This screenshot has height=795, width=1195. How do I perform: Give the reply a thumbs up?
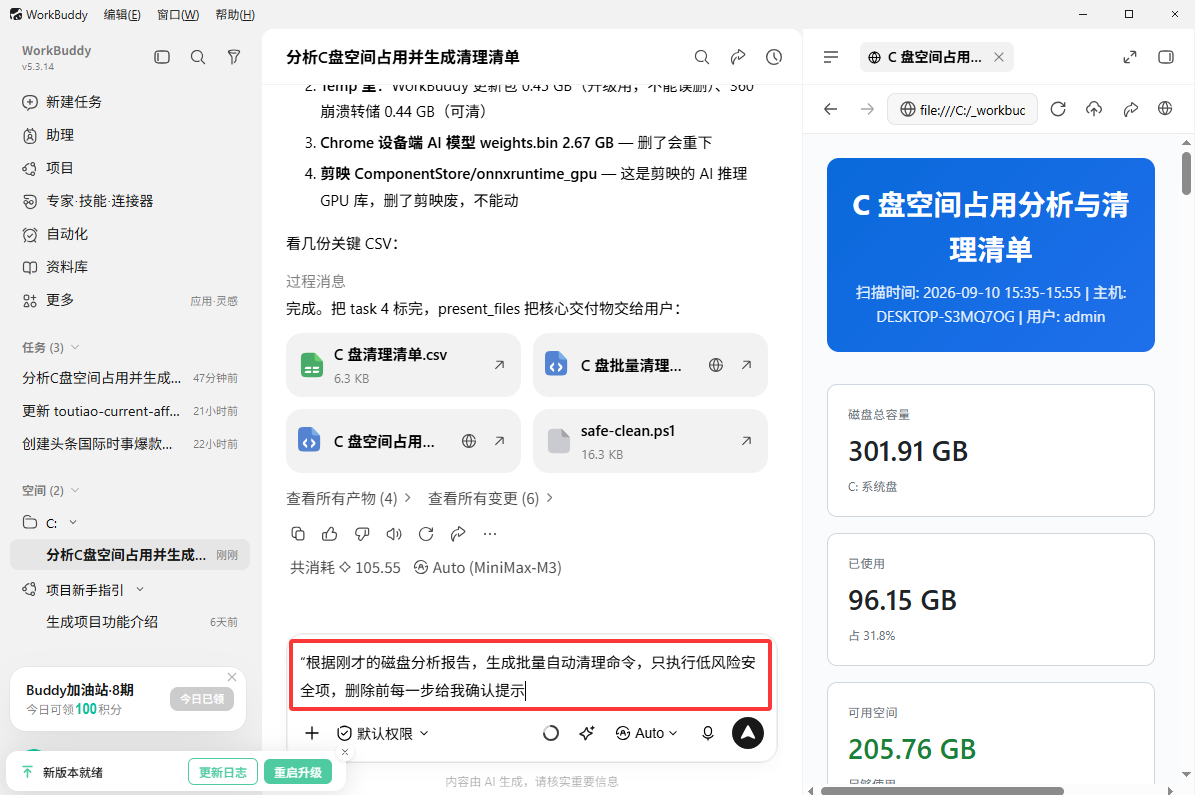[329, 534]
